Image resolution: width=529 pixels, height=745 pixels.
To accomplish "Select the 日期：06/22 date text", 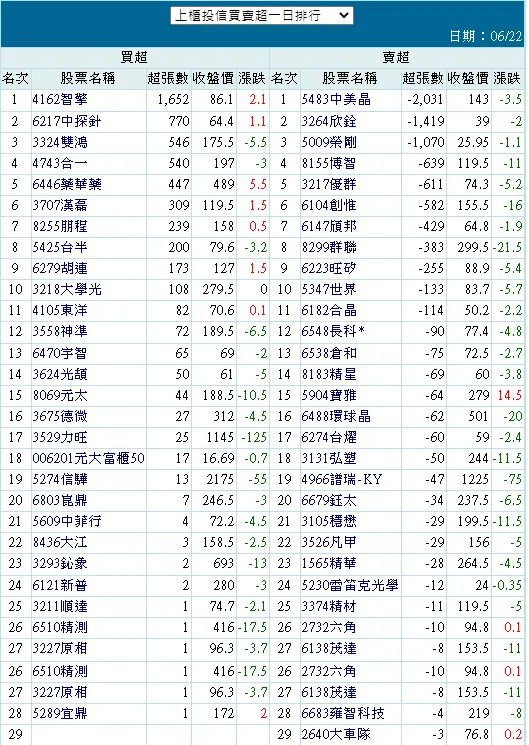I will click(485, 36).
